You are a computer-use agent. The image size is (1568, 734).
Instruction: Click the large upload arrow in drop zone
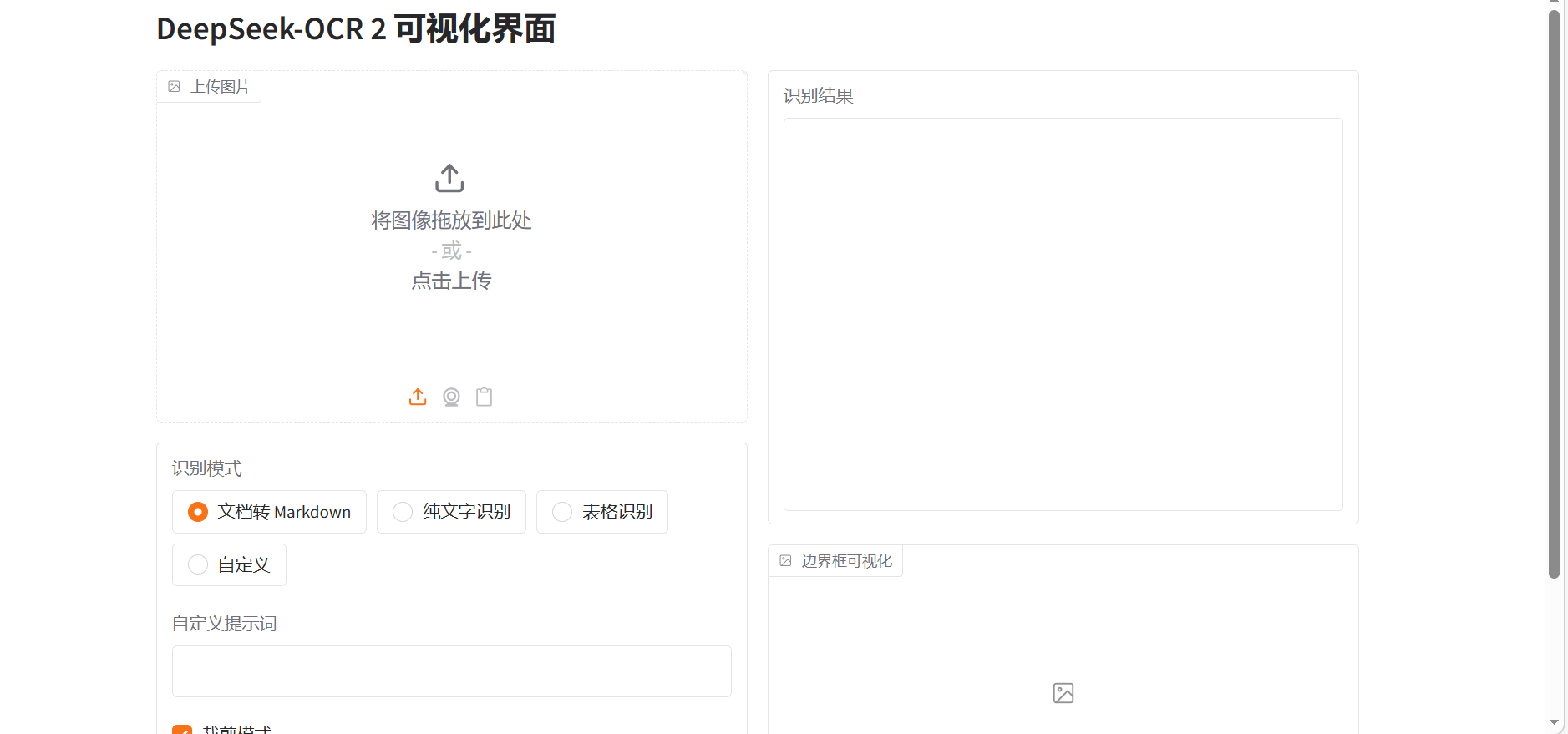(449, 178)
